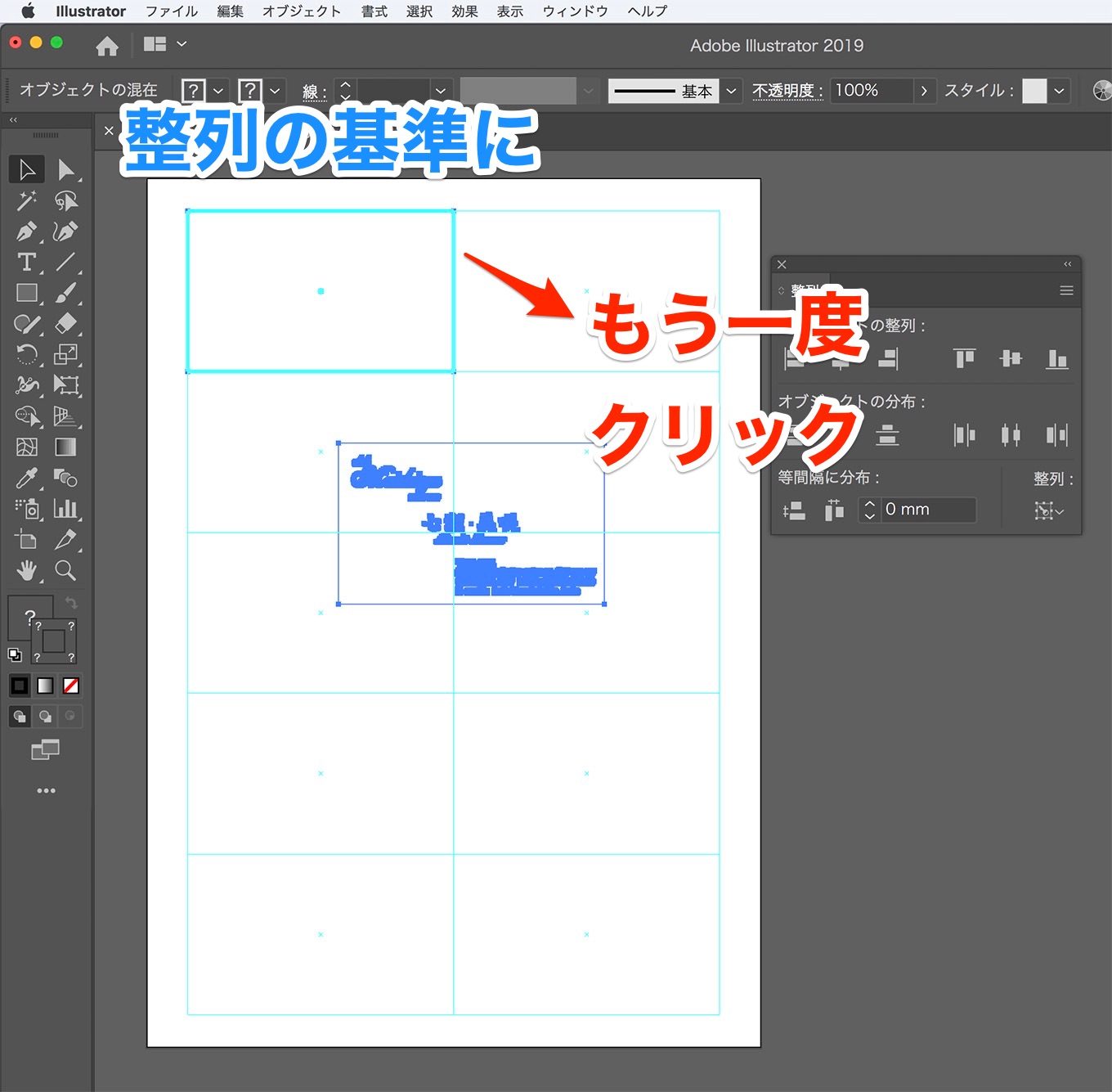
Task: Select the Line Segment tool
Action: tap(65, 262)
